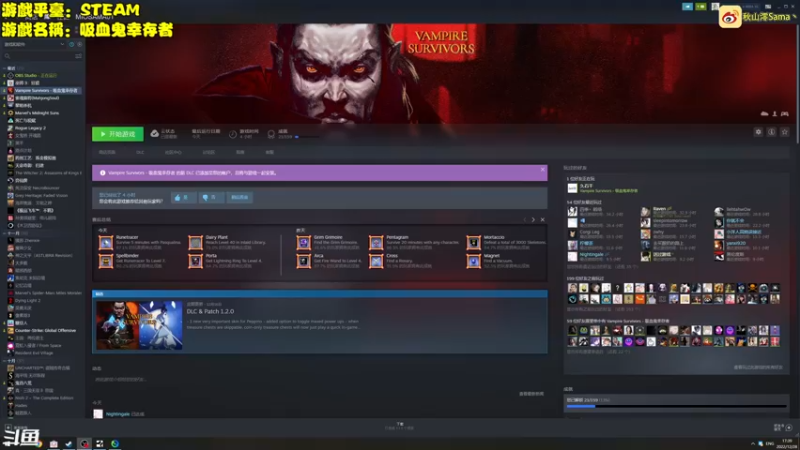
Task: Open the Porta achievement icon
Action: tap(195, 261)
